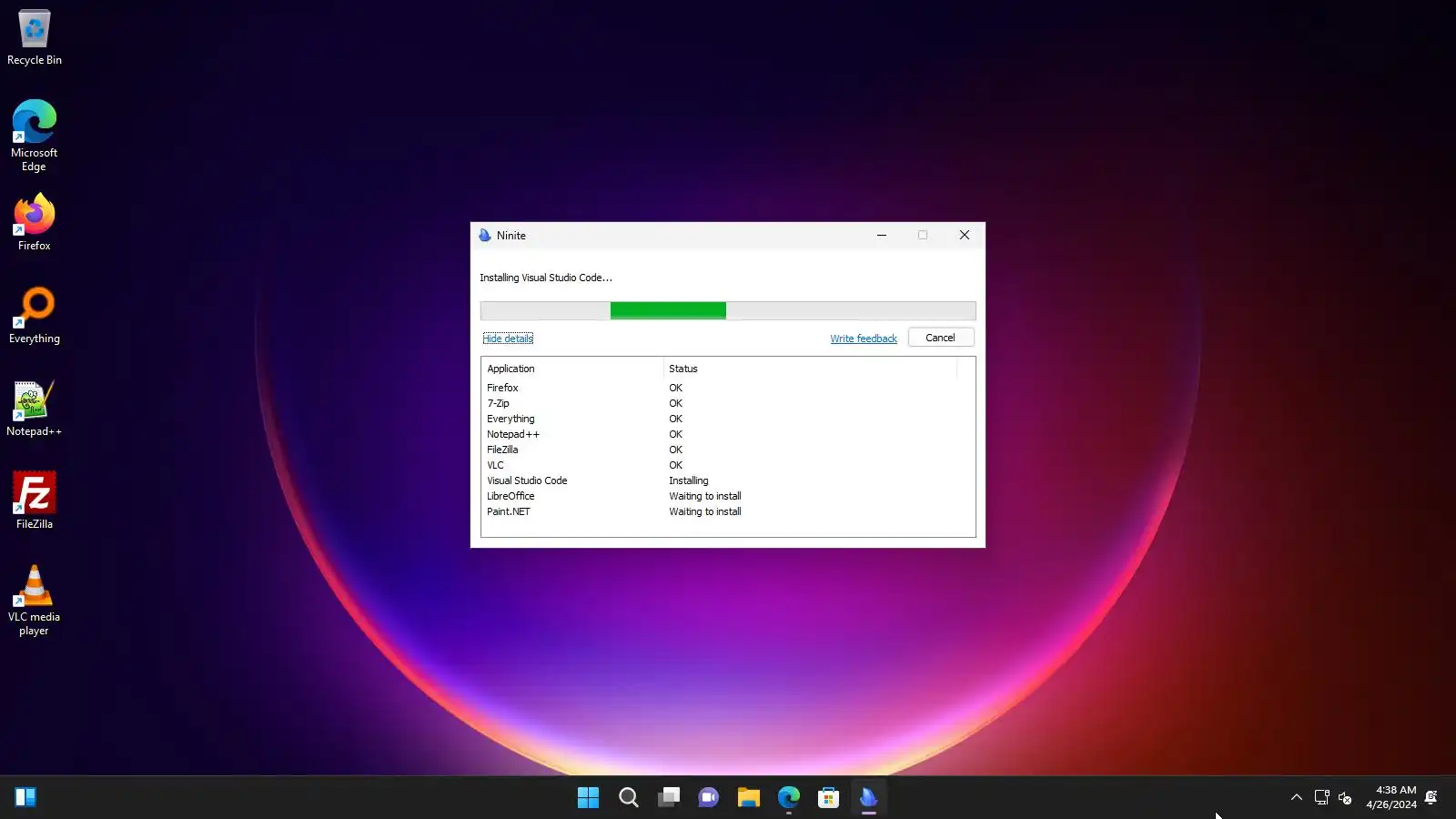Screen dimensions: 1456x819
Task: Select the FileZilla row in the list
Action: tap(728, 450)
